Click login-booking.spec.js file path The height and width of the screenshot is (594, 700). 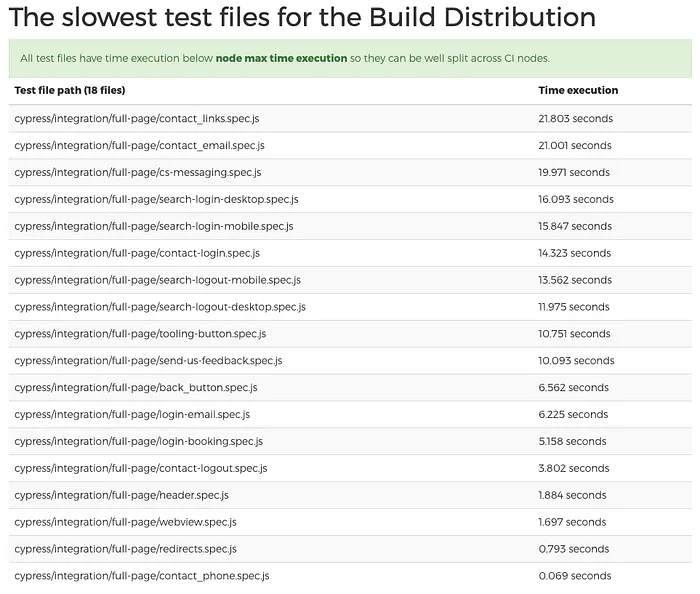point(138,441)
